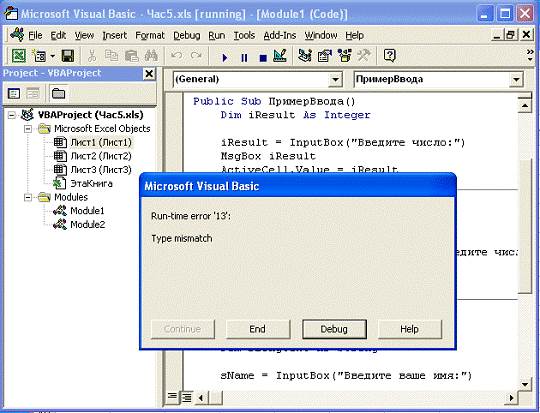Open the Add-Ins menu
540x413 pixels.
pos(280,35)
